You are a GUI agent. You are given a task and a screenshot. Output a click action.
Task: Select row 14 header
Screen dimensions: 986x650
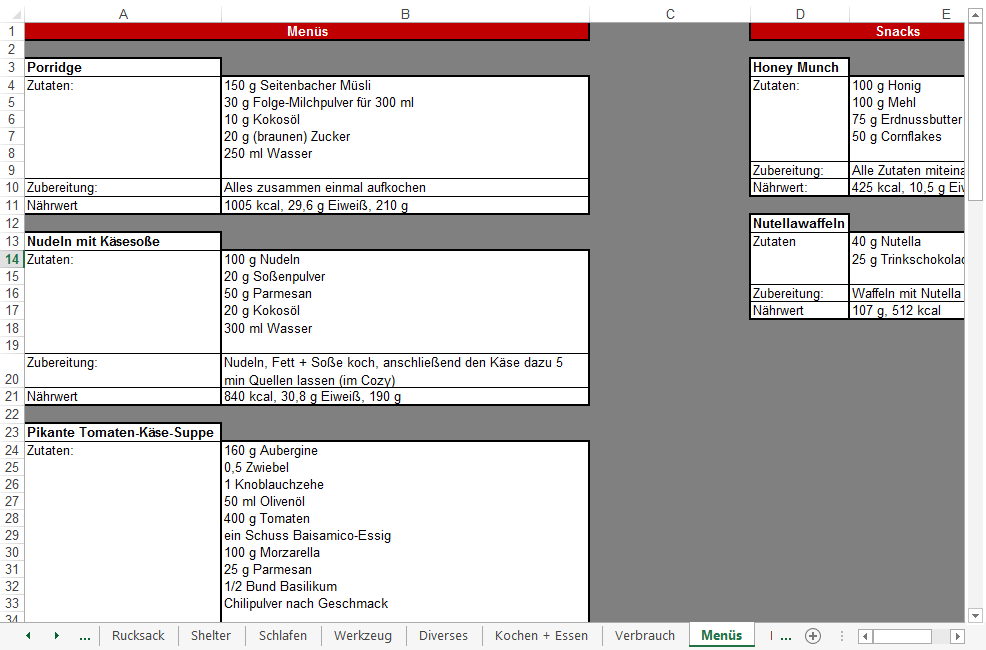click(x=12, y=259)
